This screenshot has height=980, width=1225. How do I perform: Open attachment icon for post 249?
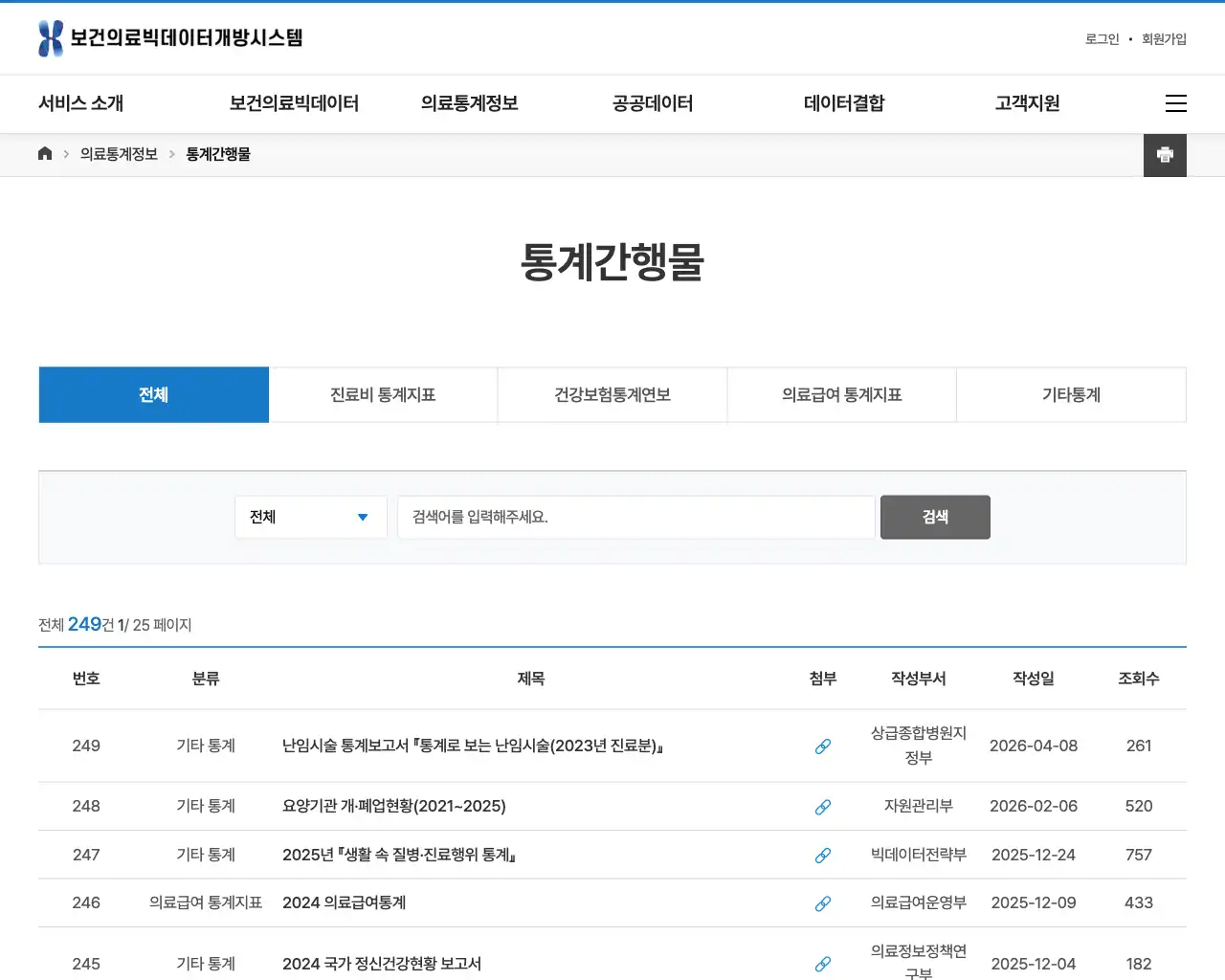tap(823, 746)
